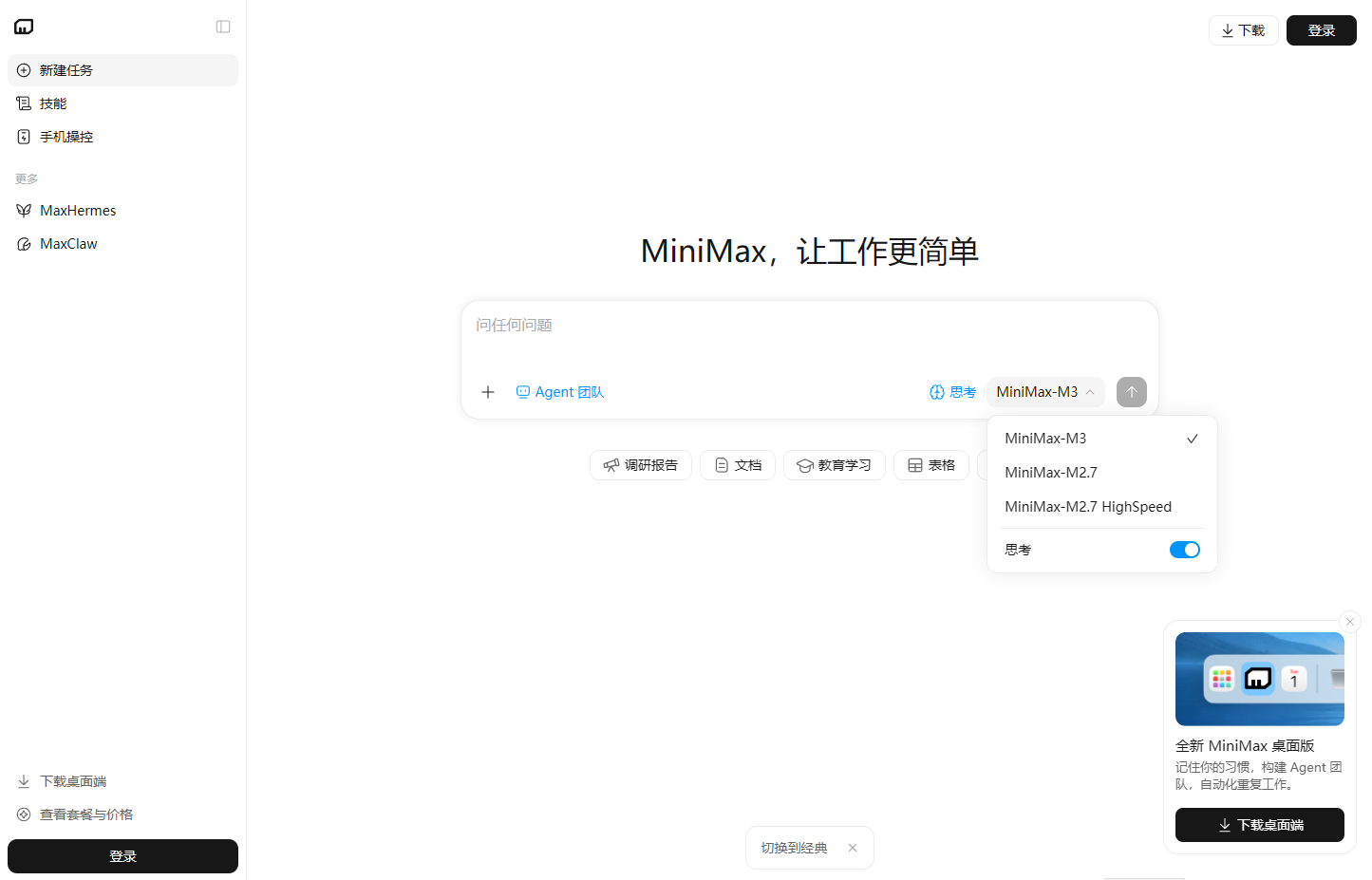Click 切换到经典 button

pyautogui.click(x=795, y=848)
